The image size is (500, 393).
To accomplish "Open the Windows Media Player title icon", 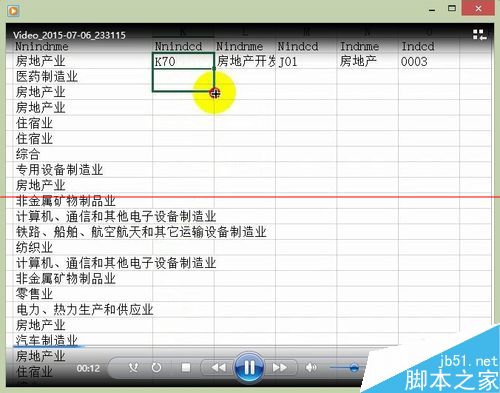I will 13,10.
